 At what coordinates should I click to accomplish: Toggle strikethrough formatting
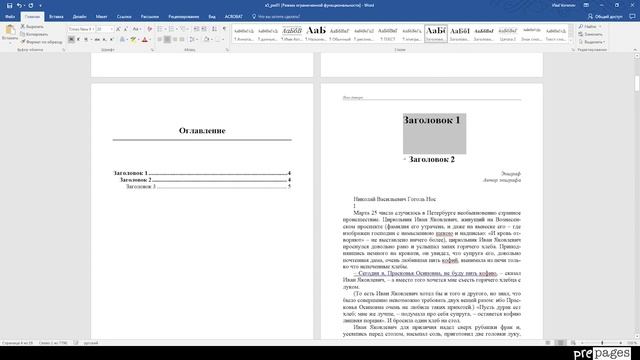tap(97, 40)
